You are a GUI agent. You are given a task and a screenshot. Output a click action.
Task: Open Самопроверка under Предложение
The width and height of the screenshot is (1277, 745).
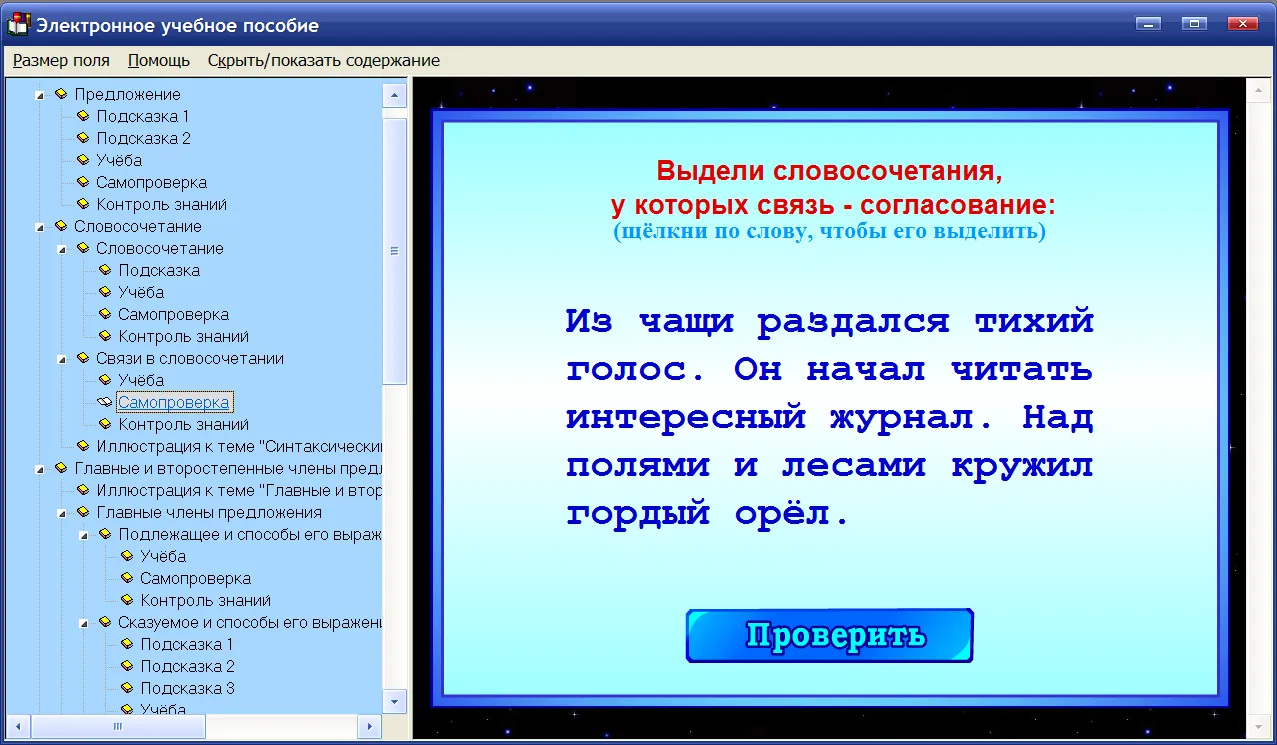click(x=152, y=182)
